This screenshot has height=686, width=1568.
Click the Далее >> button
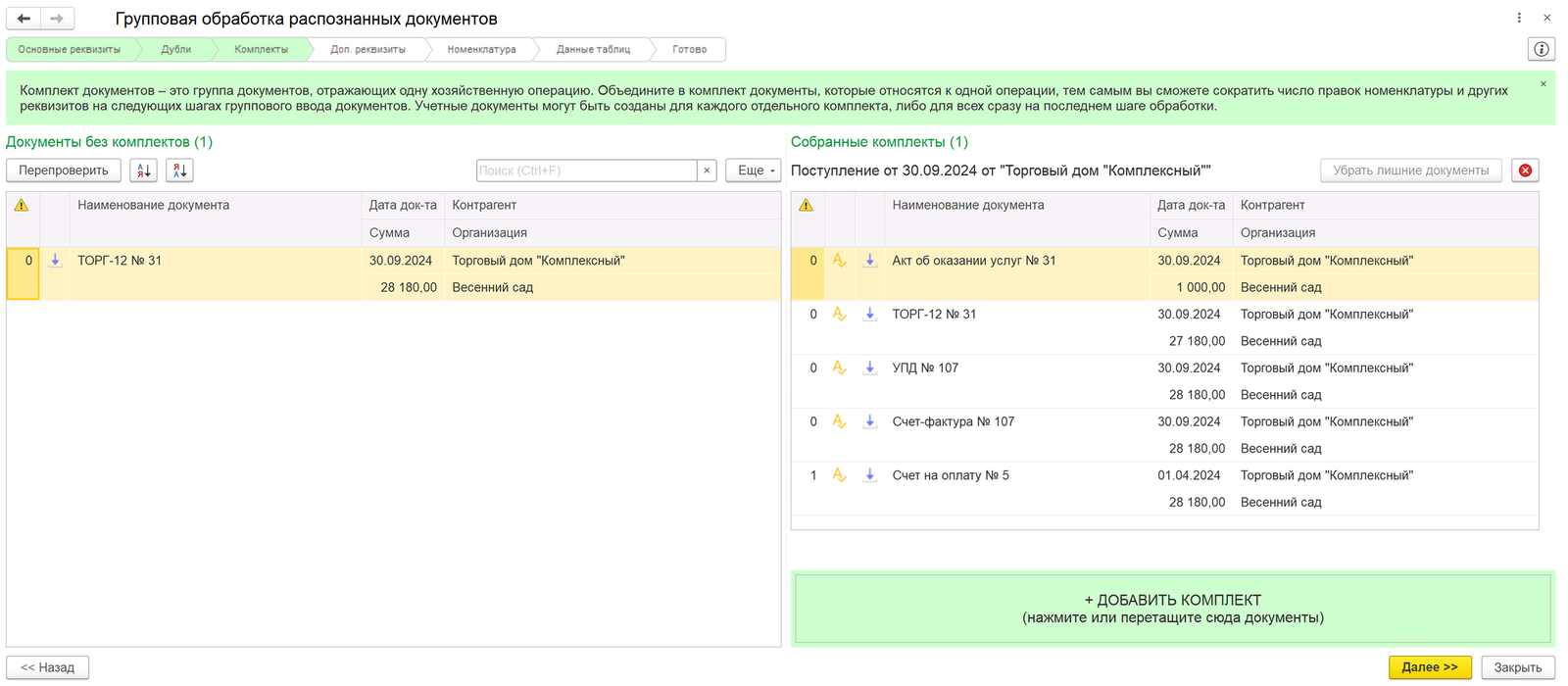coord(1429,667)
